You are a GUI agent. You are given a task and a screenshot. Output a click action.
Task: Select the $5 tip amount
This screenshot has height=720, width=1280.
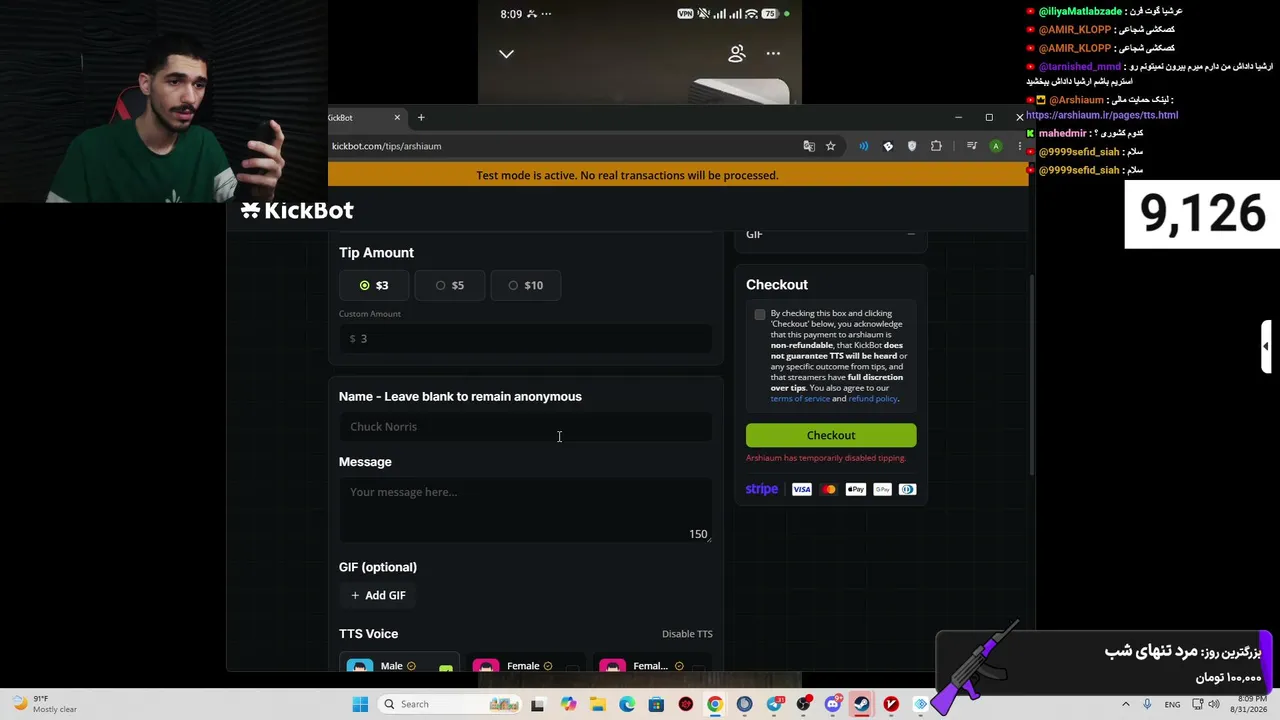coord(450,285)
